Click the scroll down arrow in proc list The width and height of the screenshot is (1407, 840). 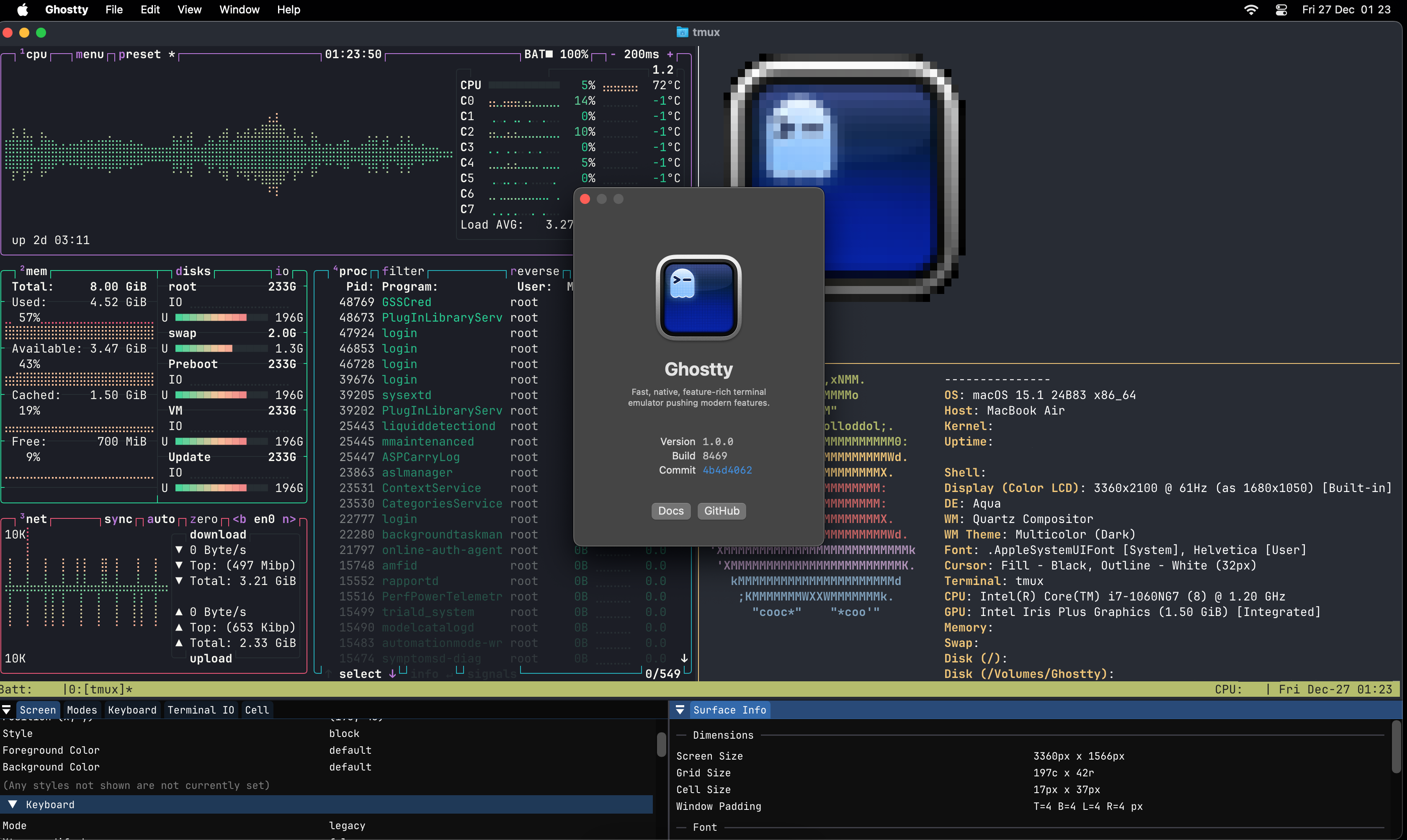coord(684,658)
